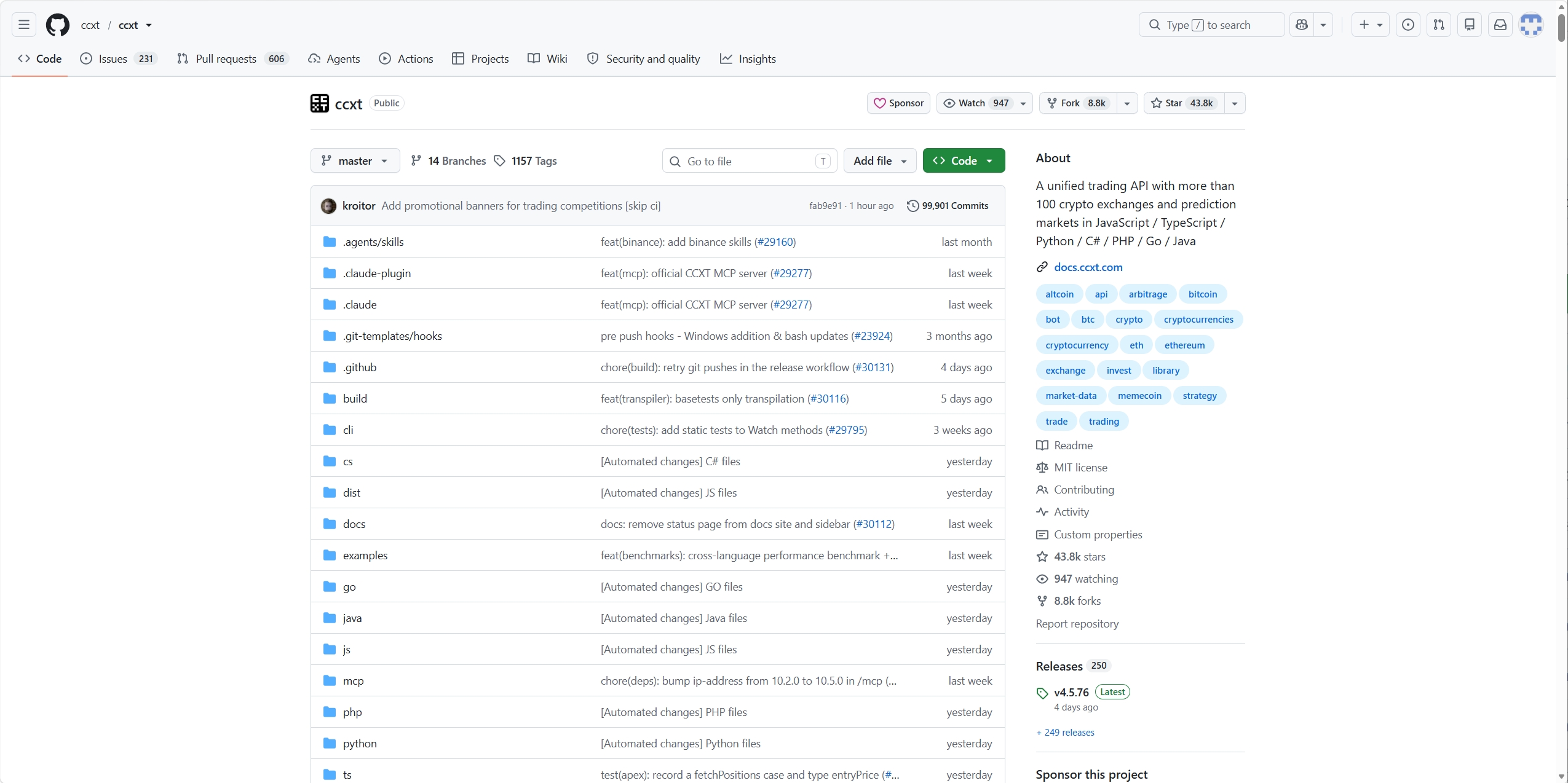The width and height of the screenshot is (1568, 783).
Task: Open the Security and quality tab
Action: (x=644, y=58)
